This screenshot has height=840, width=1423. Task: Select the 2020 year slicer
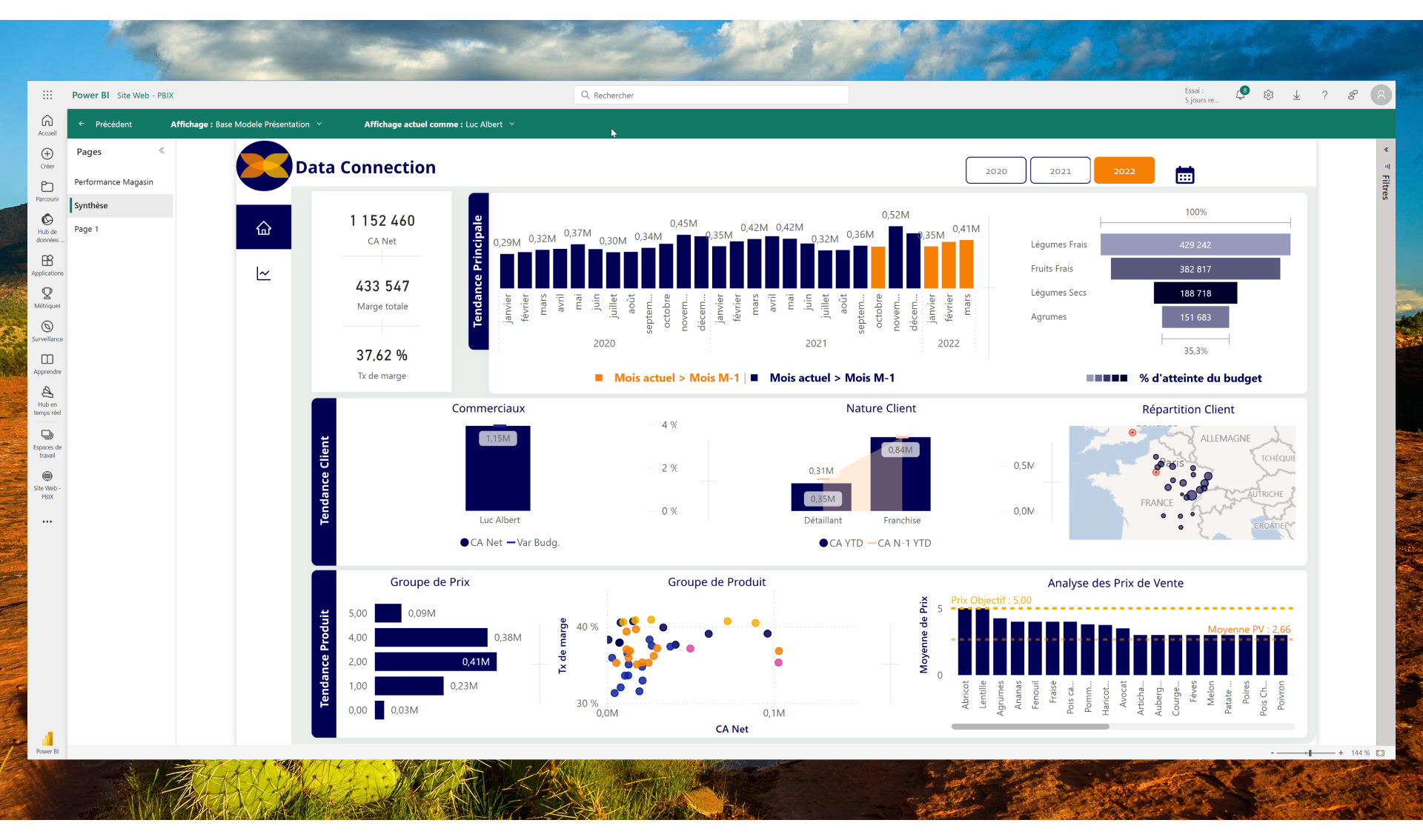pos(995,170)
